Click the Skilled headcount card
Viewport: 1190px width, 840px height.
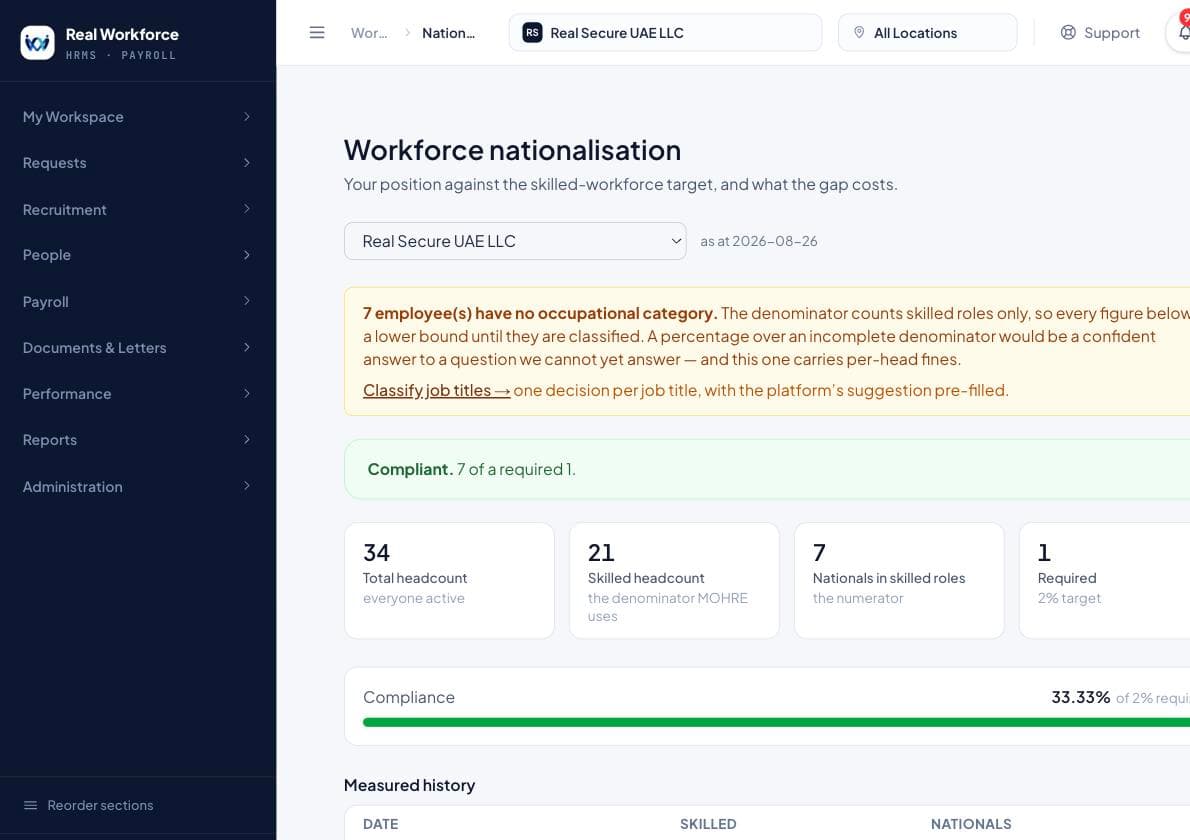[674, 580]
